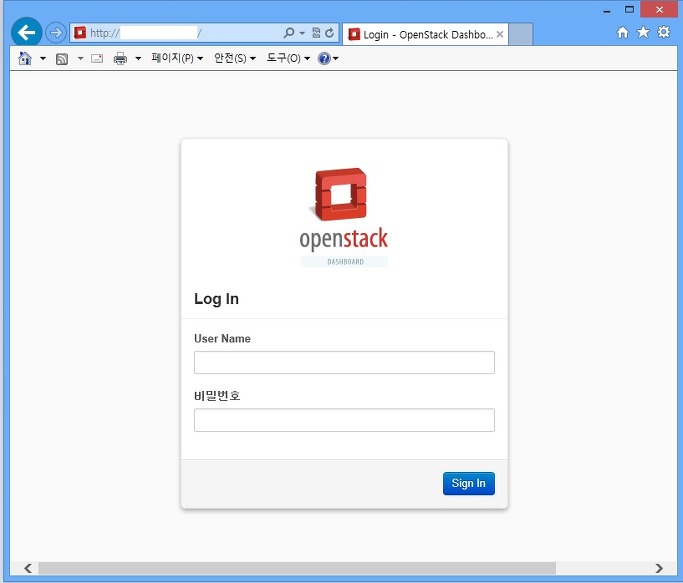Image resolution: width=683 pixels, height=583 pixels.
Task: Open the Tools gear icon
Action: pos(664,32)
